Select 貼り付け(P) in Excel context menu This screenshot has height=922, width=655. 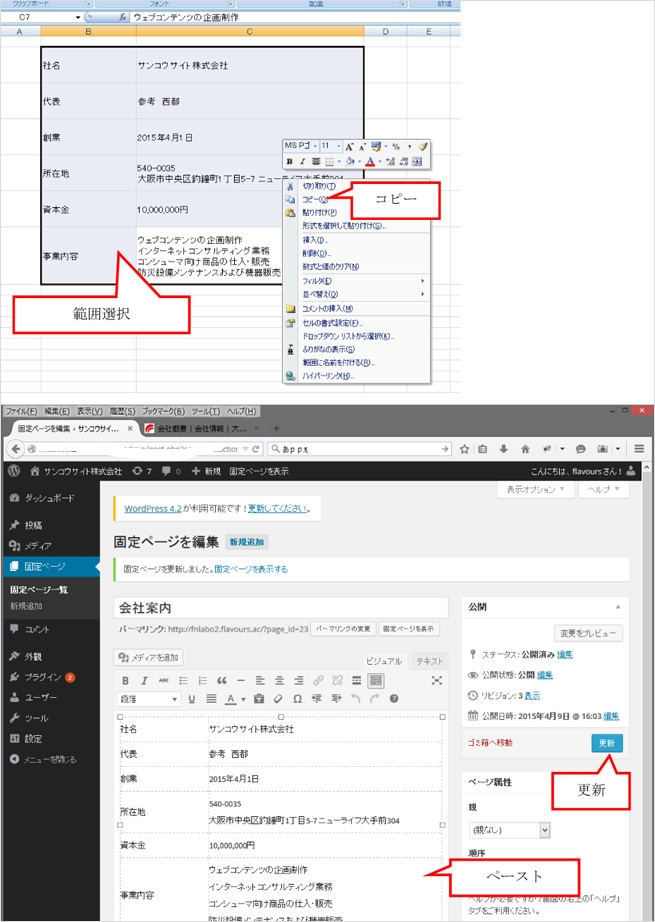(320, 212)
